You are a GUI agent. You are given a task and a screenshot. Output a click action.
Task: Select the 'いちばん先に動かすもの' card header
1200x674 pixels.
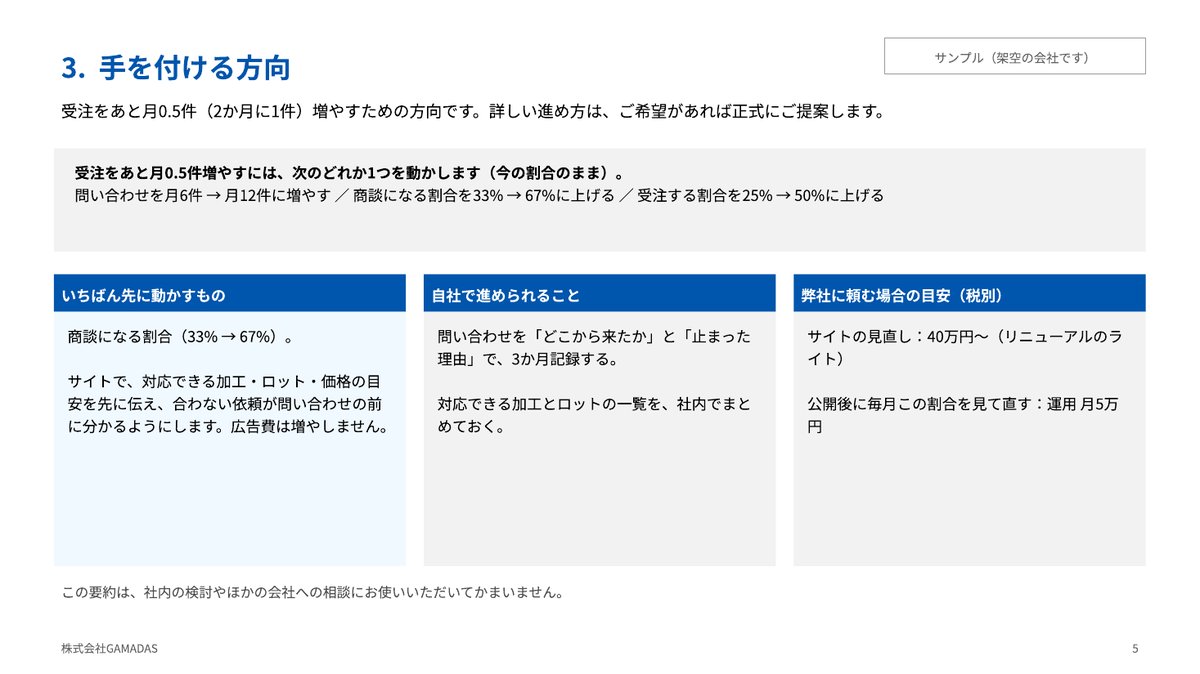tap(230, 293)
